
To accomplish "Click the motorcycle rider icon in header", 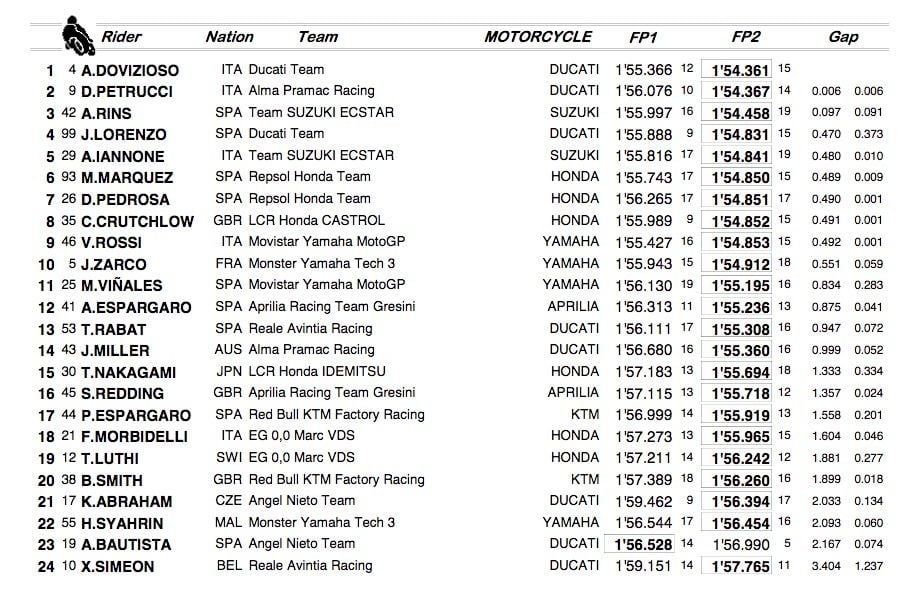I will (x=77, y=34).
